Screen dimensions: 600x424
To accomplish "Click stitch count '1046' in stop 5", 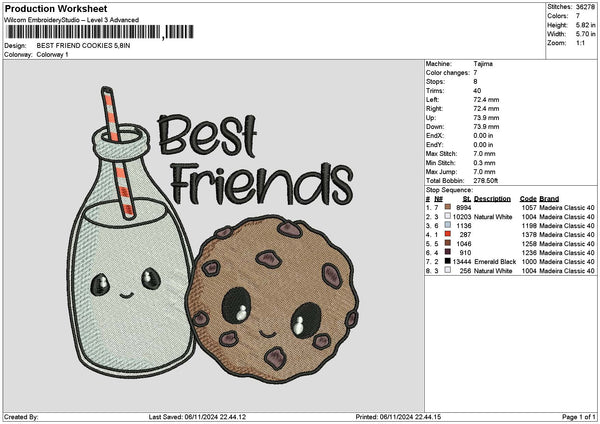I will tap(463, 244).
